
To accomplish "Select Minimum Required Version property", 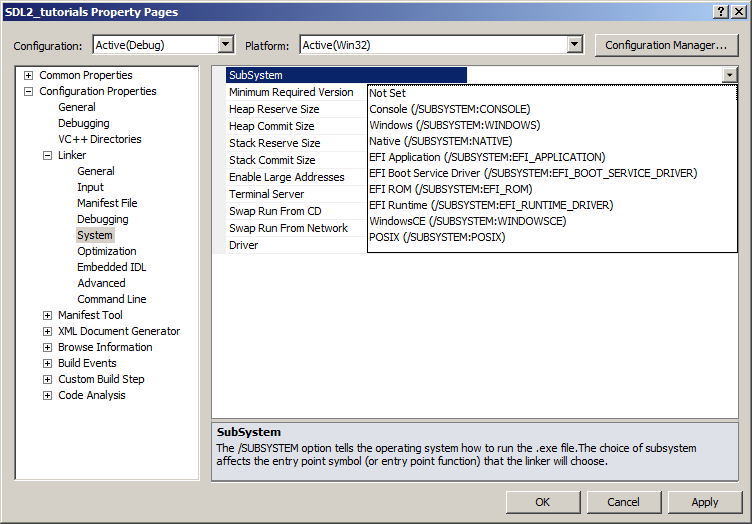I will [x=296, y=92].
